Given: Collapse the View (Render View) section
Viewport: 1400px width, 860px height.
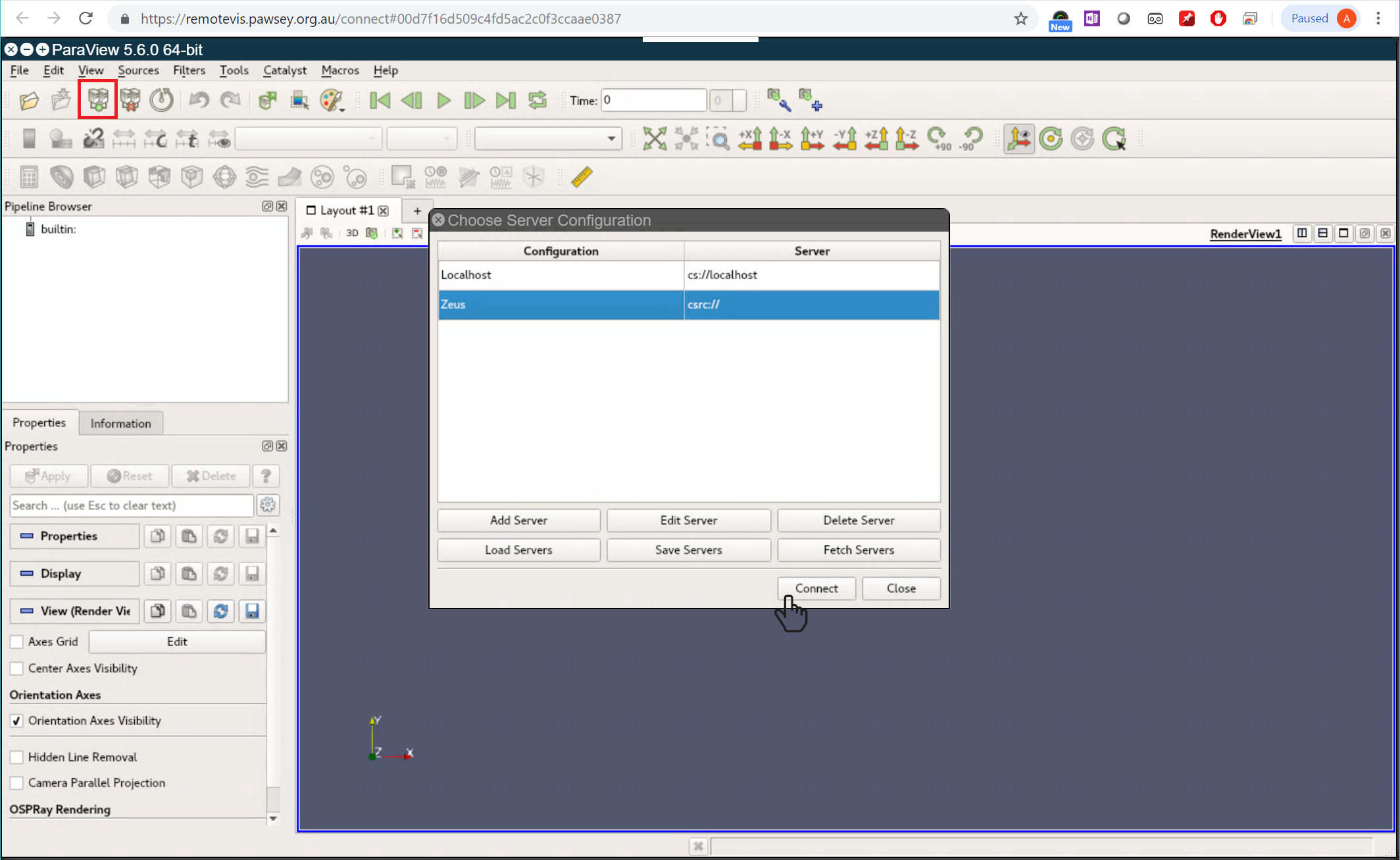Looking at the screenshot, I should tap(74, 611).
